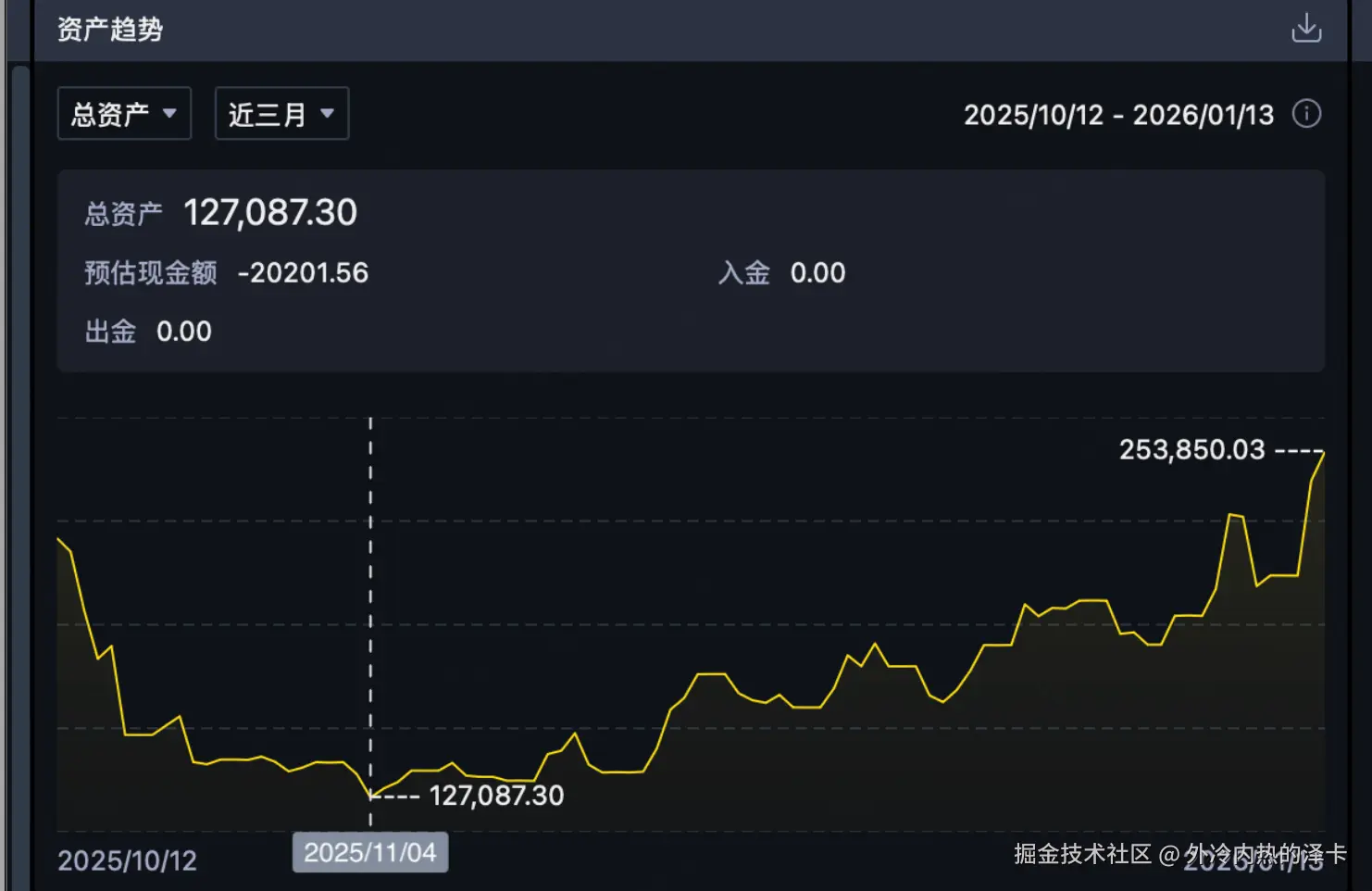Click the 总资产 dropdown arrow
The image size is (1372, 891).
click(170, 113)
